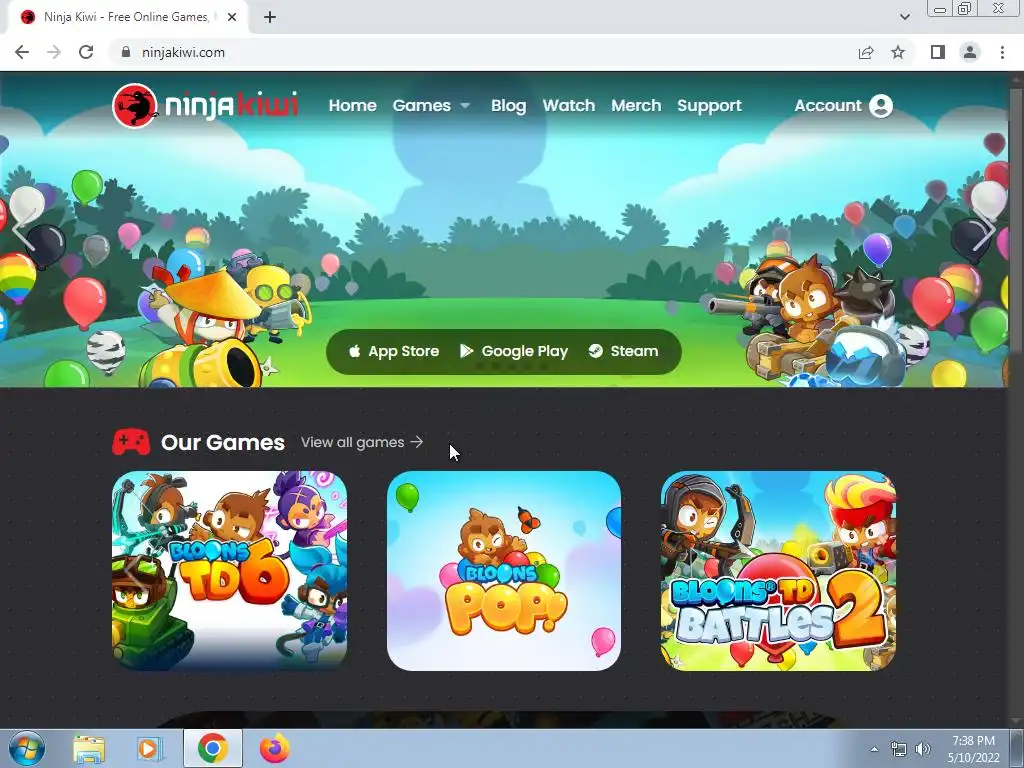Open the Games menu item
This screenshot has height=768, width=1024.
tap(421, 106)
